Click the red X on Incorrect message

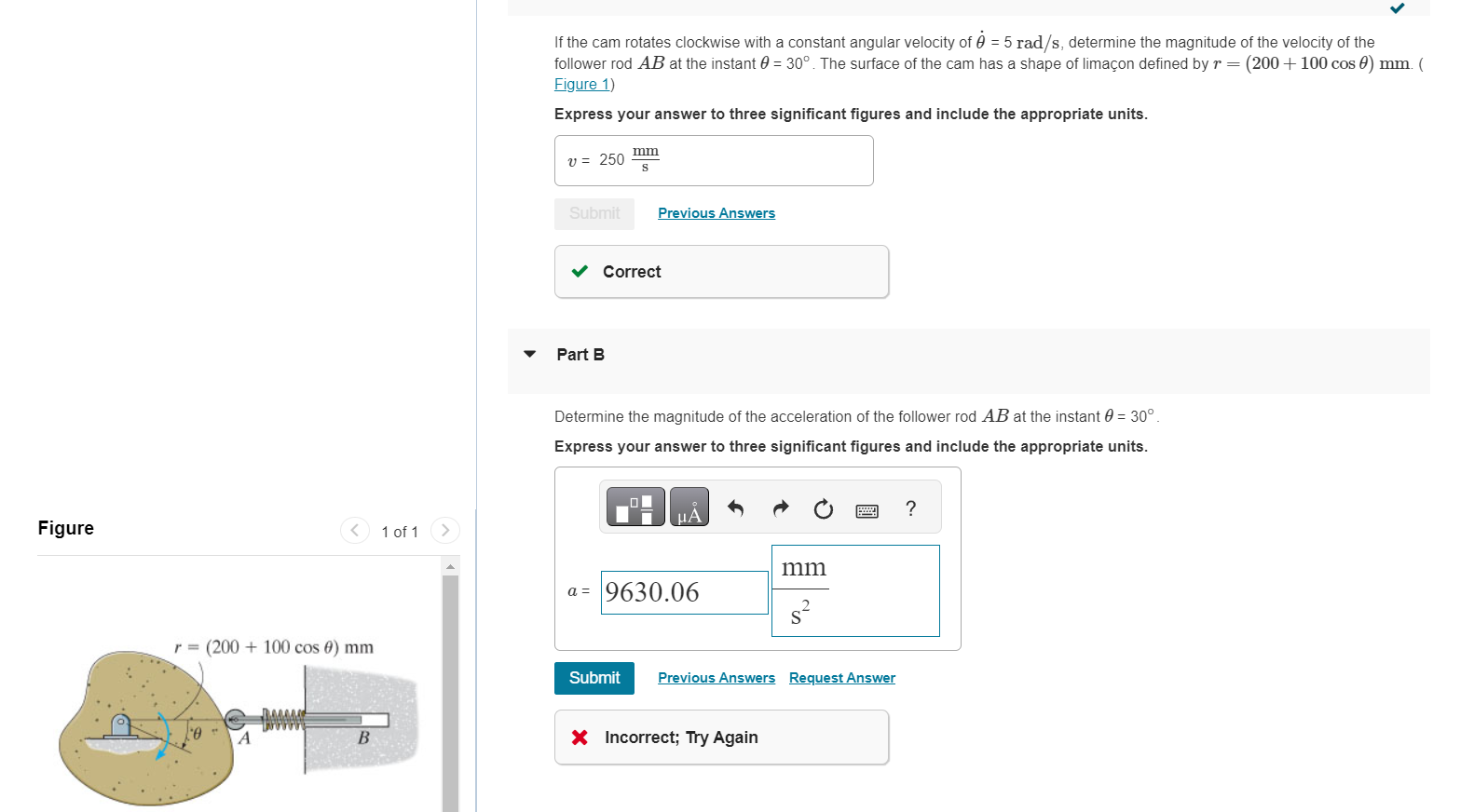[x=579, y=737]
